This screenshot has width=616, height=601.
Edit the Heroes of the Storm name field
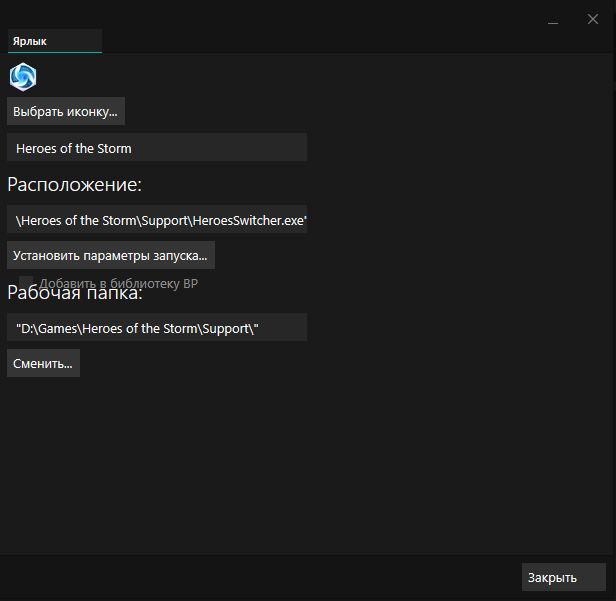click(x=157, y=148)
